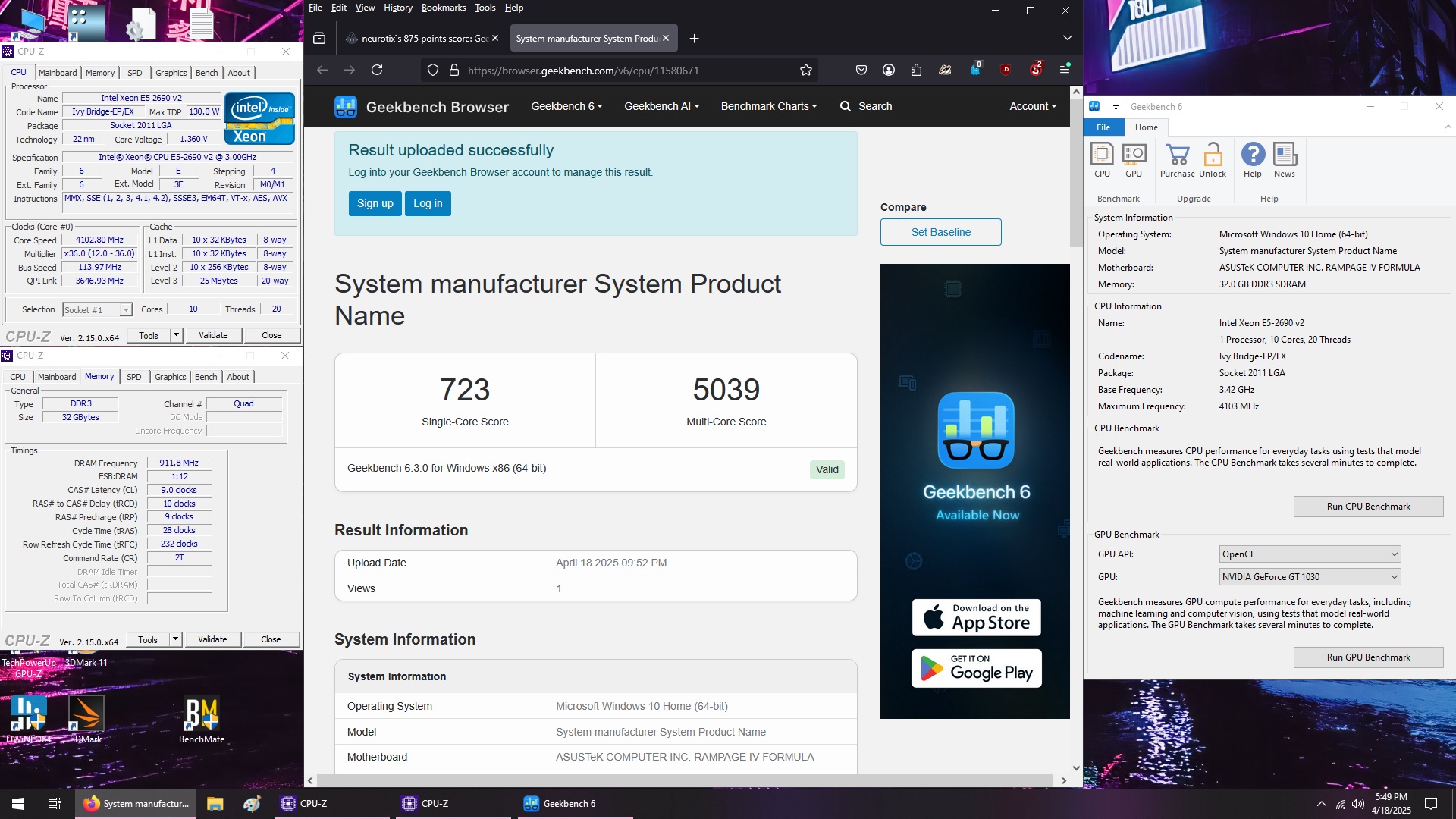Open a new tab with the plus icon
This screenshot has width=1456, height=819.
[x=694, y=39]
